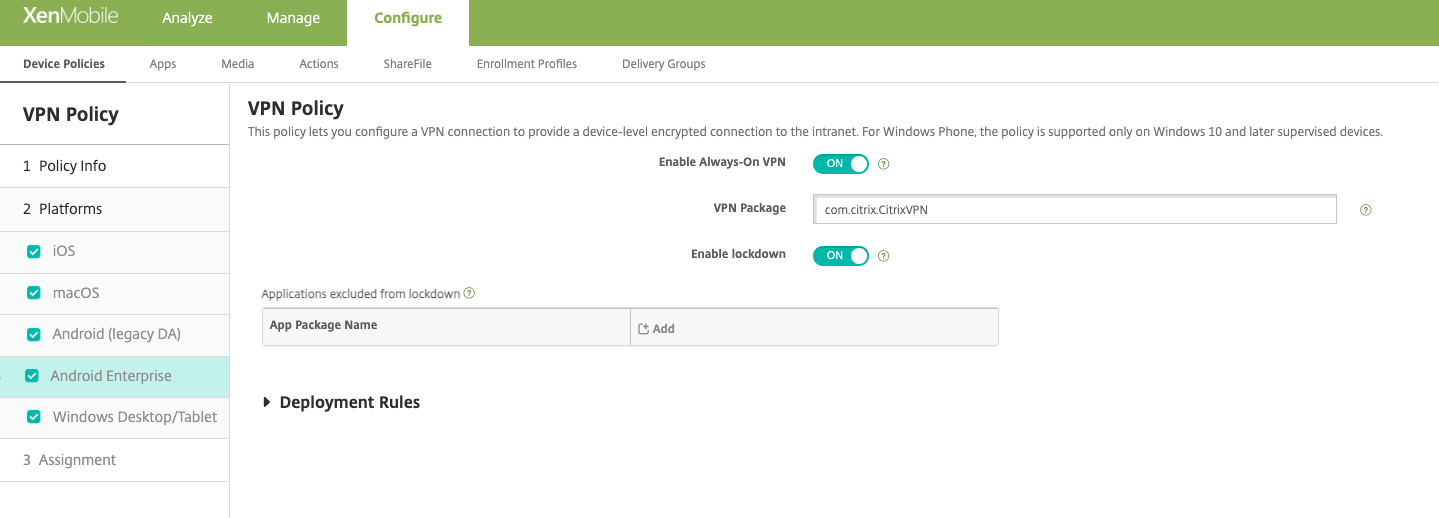Screen dimensions: 1439x518
Task: Select Android (legacy DA) platform item
Action: point(116,334)
